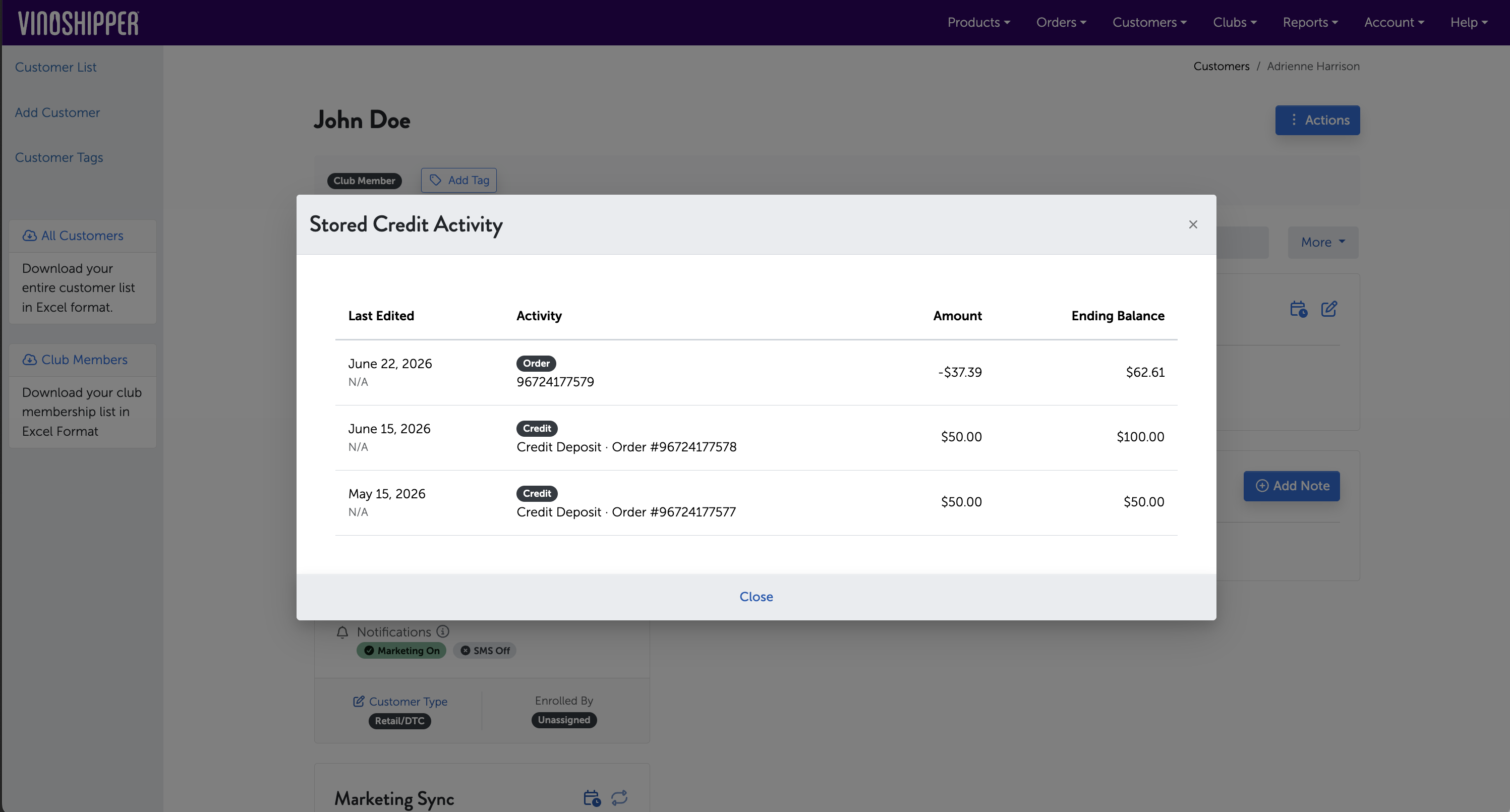Open Add Customer page

pos(57,112)
